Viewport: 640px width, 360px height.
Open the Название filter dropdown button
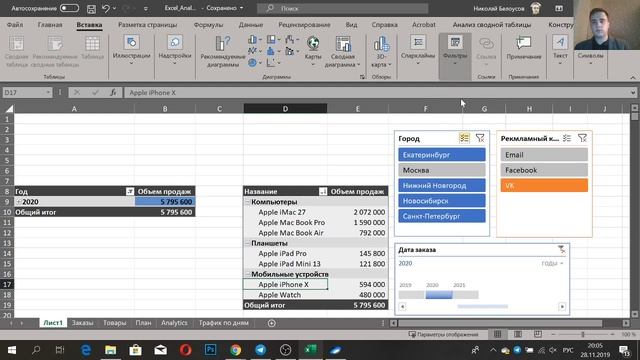click(323, 191)
